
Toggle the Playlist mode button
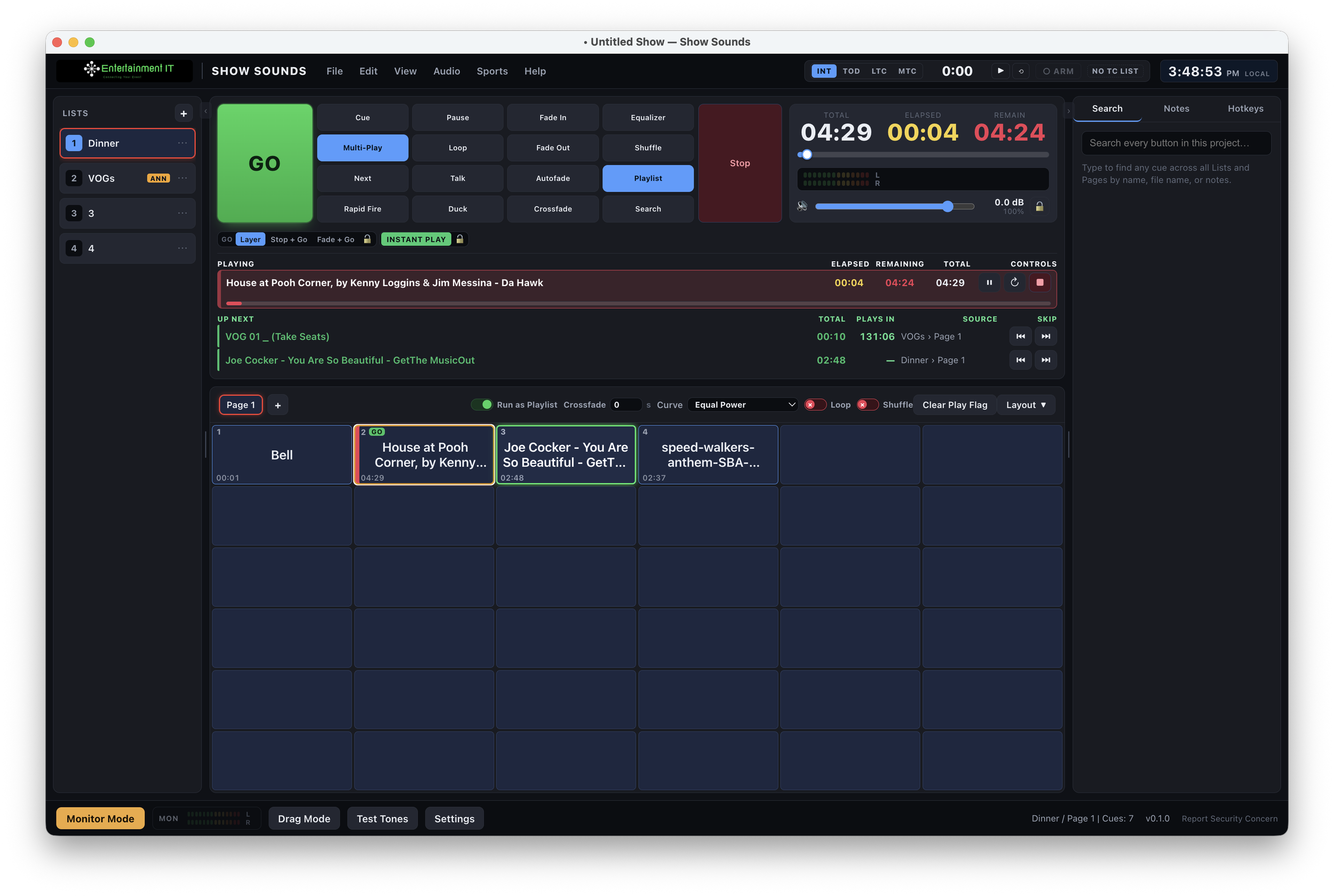648,178
